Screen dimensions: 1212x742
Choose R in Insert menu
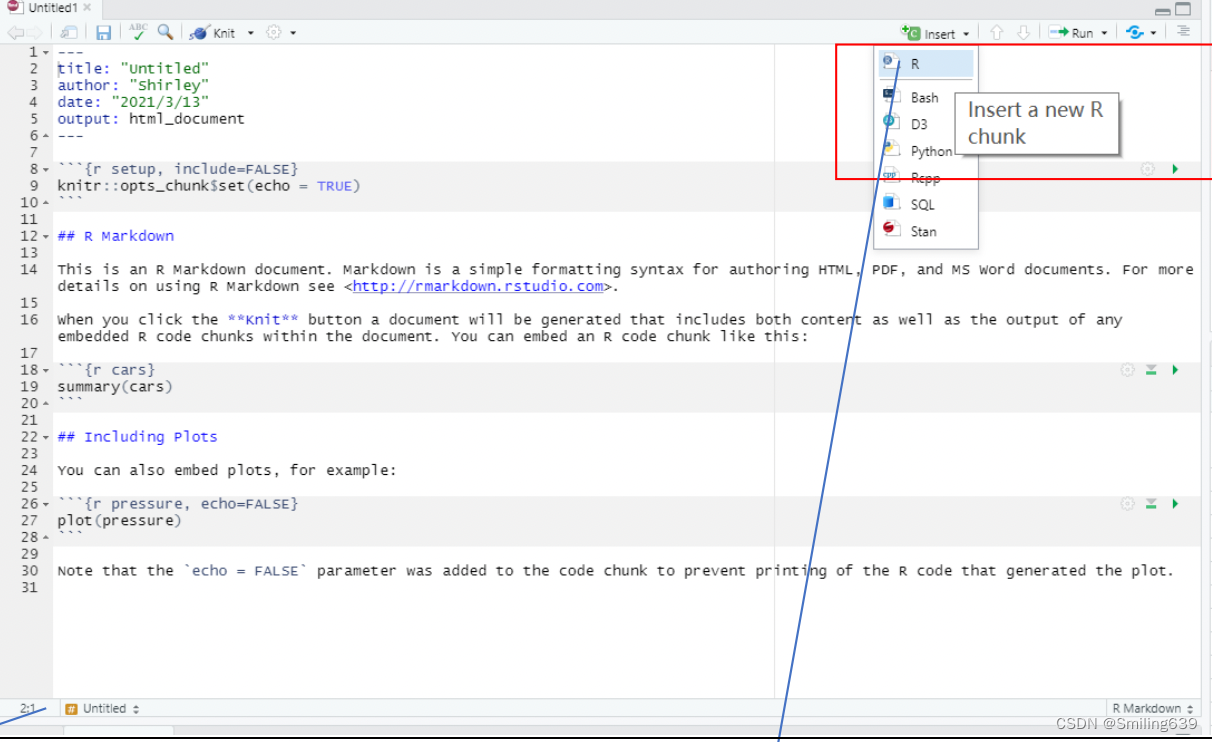point(926,64)
